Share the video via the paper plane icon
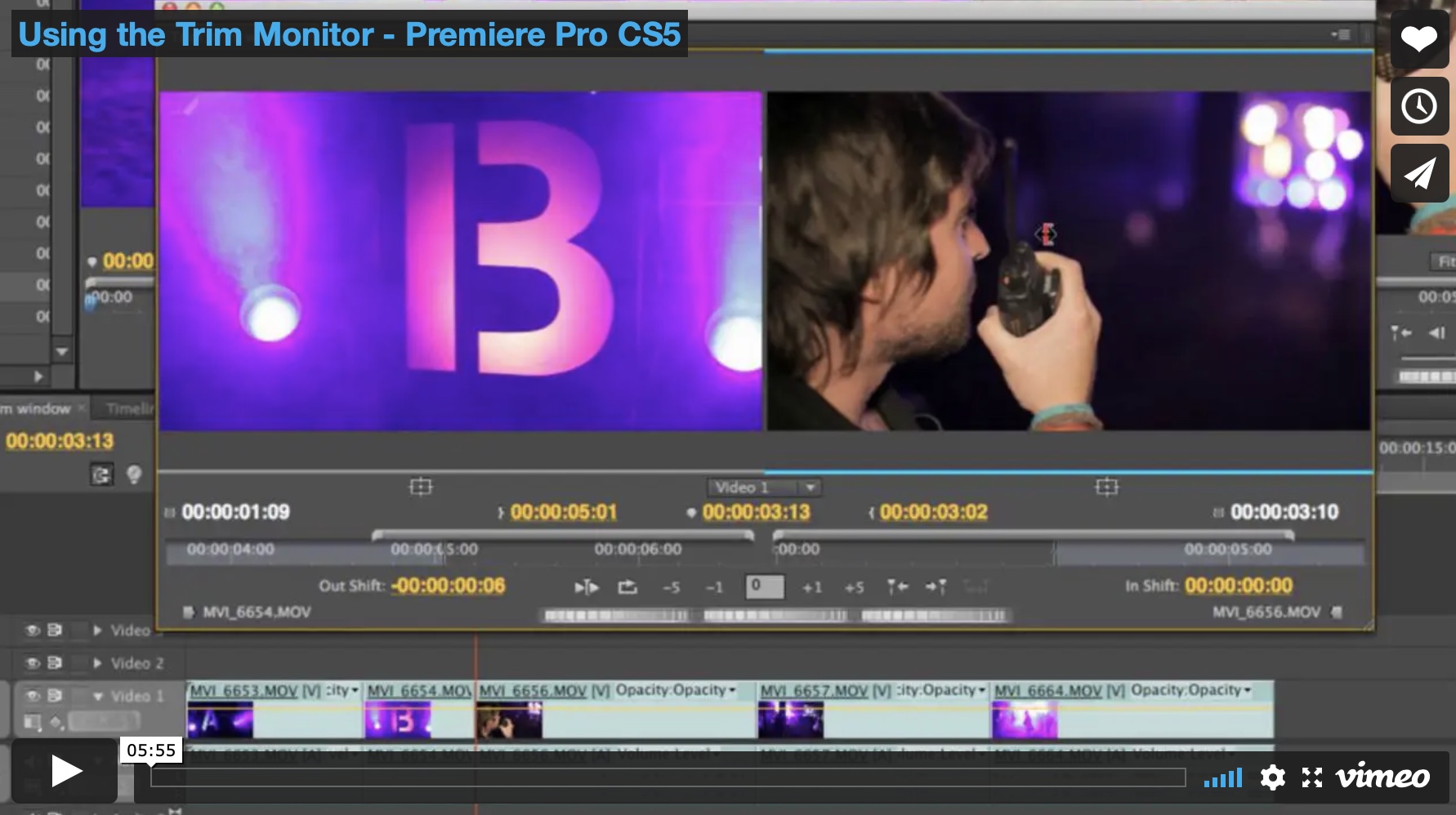This screenshot has height=815, width=1456. (x=1419, y=173)
